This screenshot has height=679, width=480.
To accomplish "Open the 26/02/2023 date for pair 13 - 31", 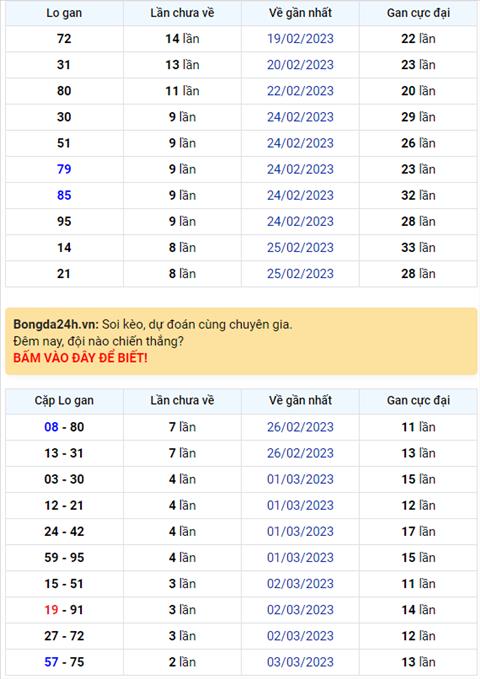I will click(300, 453).
